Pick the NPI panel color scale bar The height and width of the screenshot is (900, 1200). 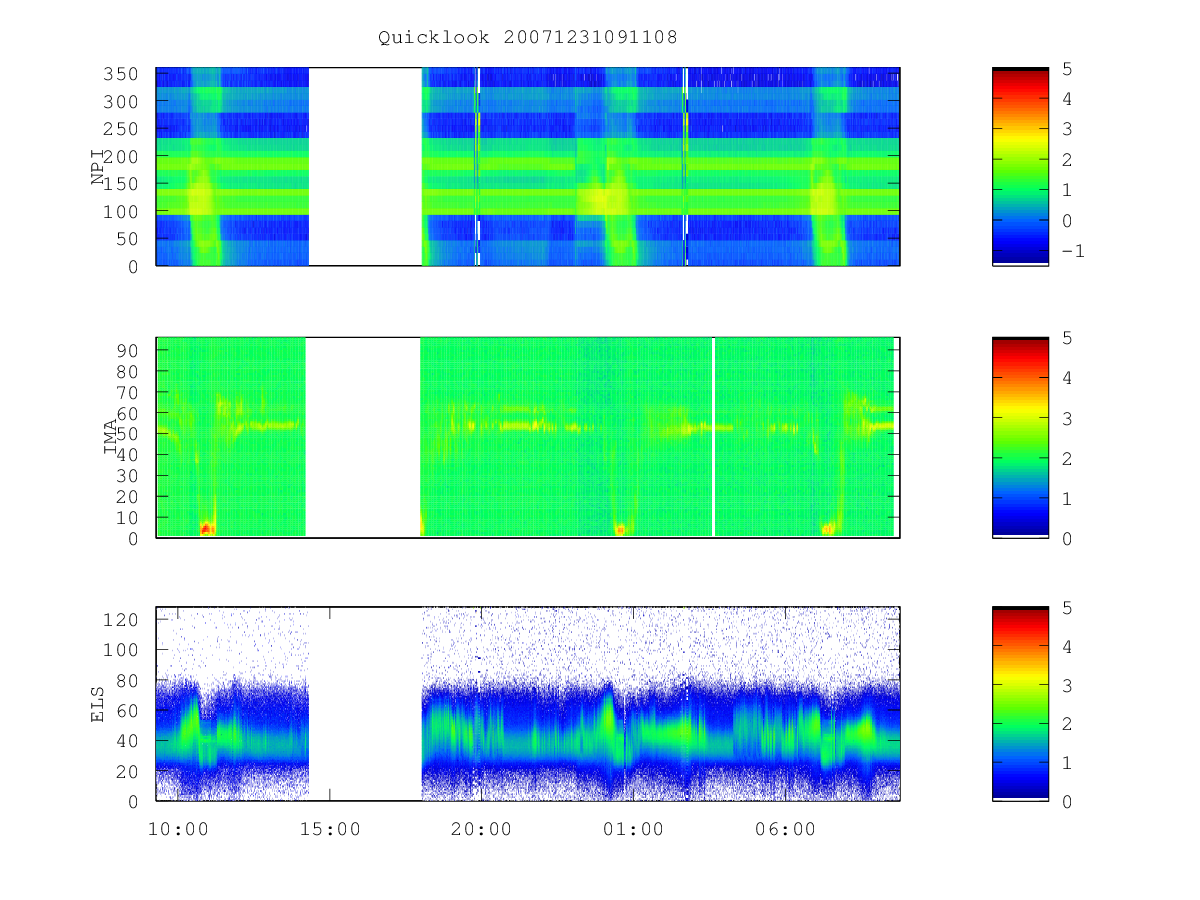tap(1020, 167)
